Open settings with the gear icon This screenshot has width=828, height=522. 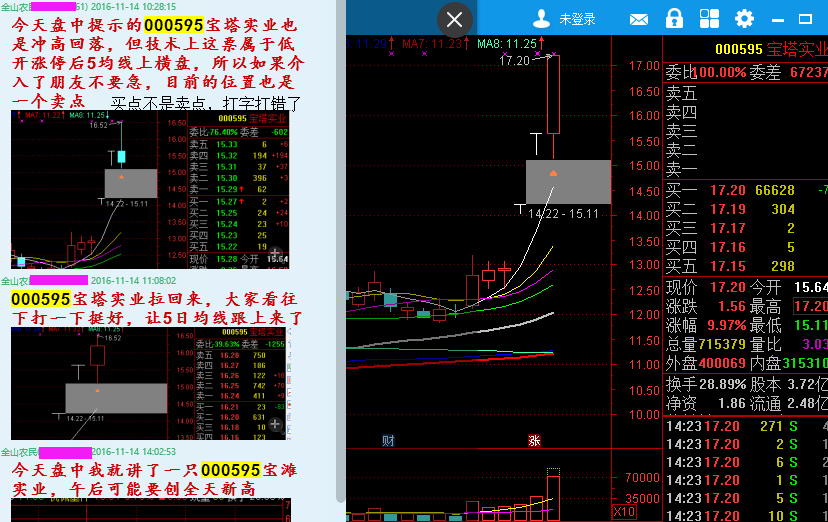[744, 19]
